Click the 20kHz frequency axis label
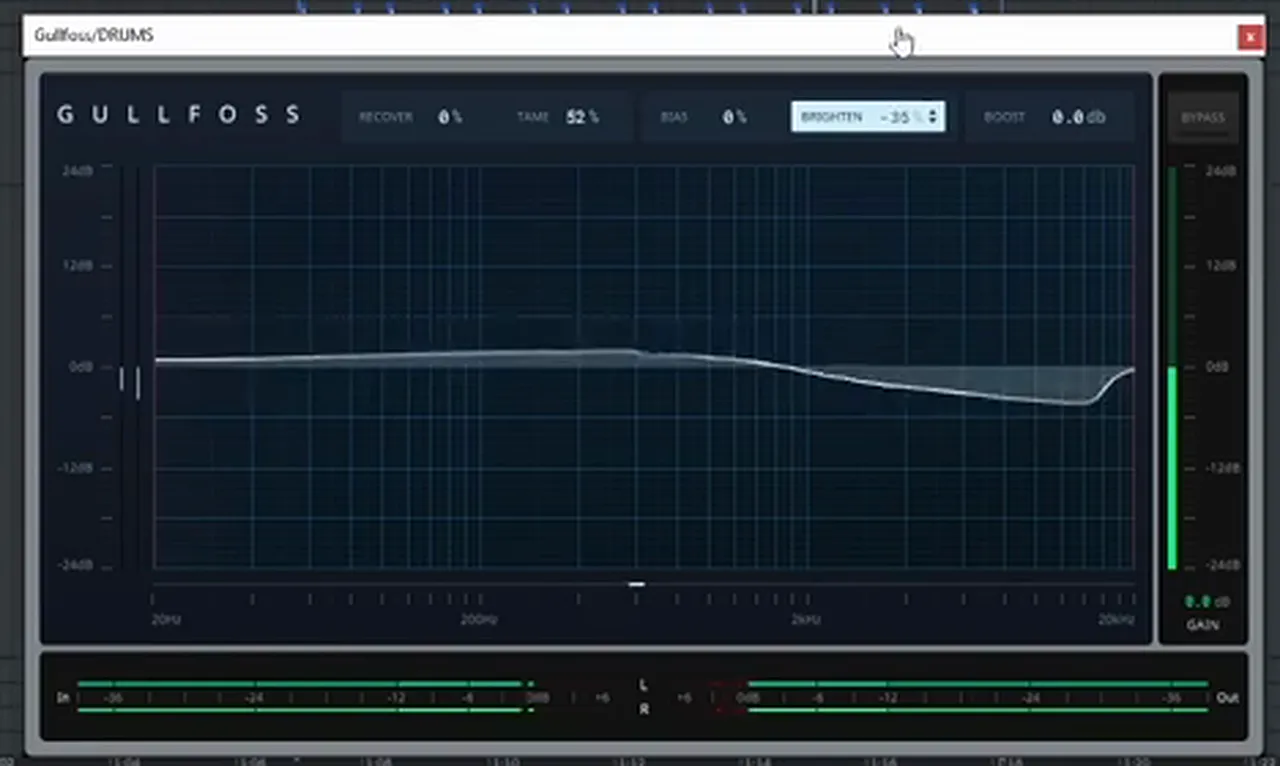Screen dimensions: 1280x766 (x=1116, y=620)
